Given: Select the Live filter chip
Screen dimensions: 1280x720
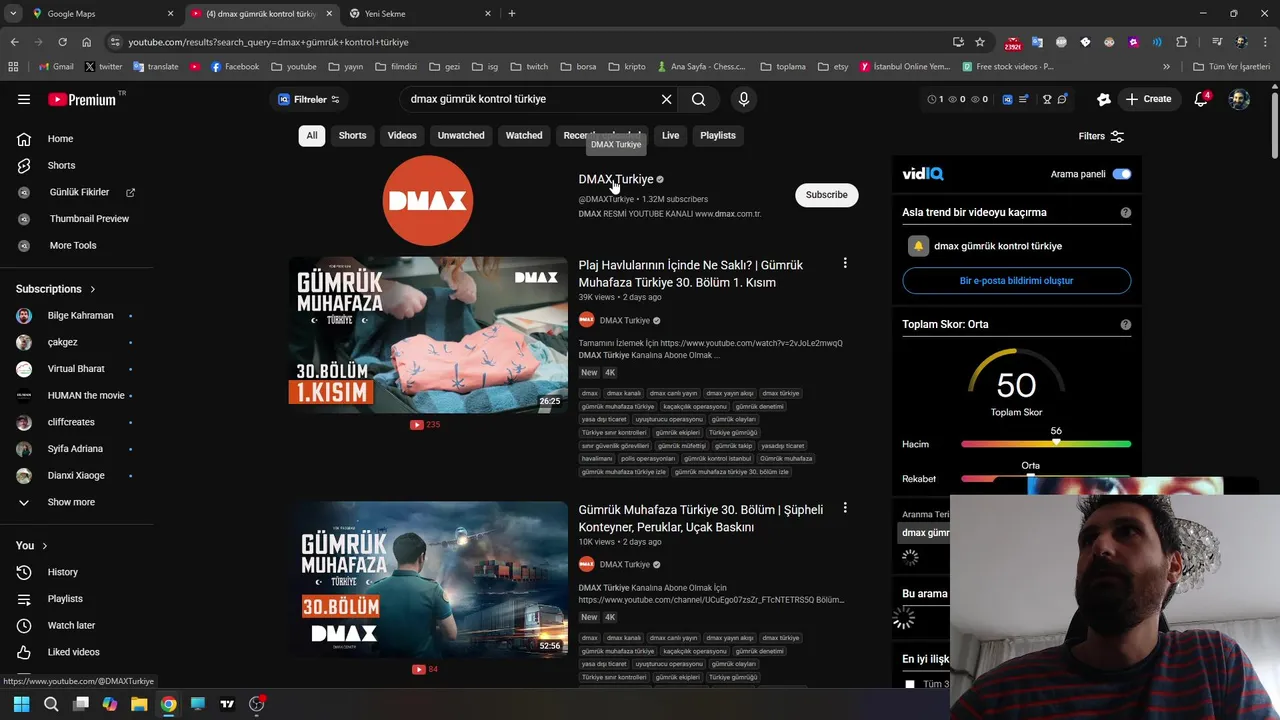Looking at the screenshot, I should pyautogui.click(x=670, y=136).
